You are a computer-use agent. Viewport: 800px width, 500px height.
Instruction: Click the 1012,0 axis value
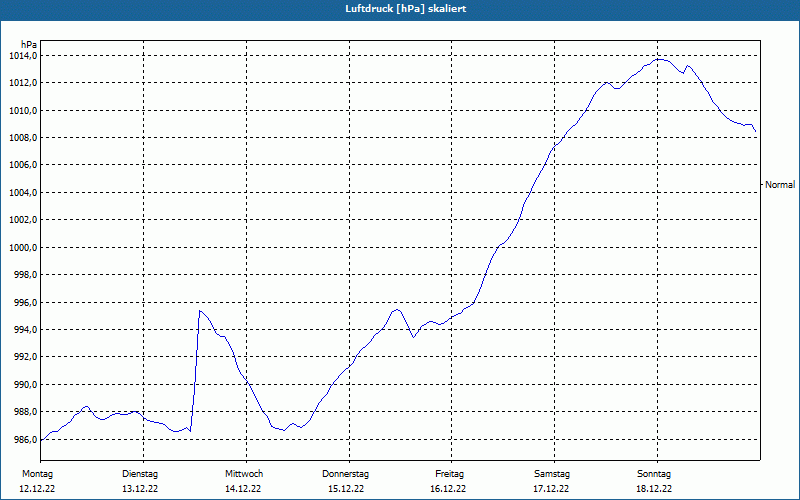pyautogui.click(x=23, y=83)
